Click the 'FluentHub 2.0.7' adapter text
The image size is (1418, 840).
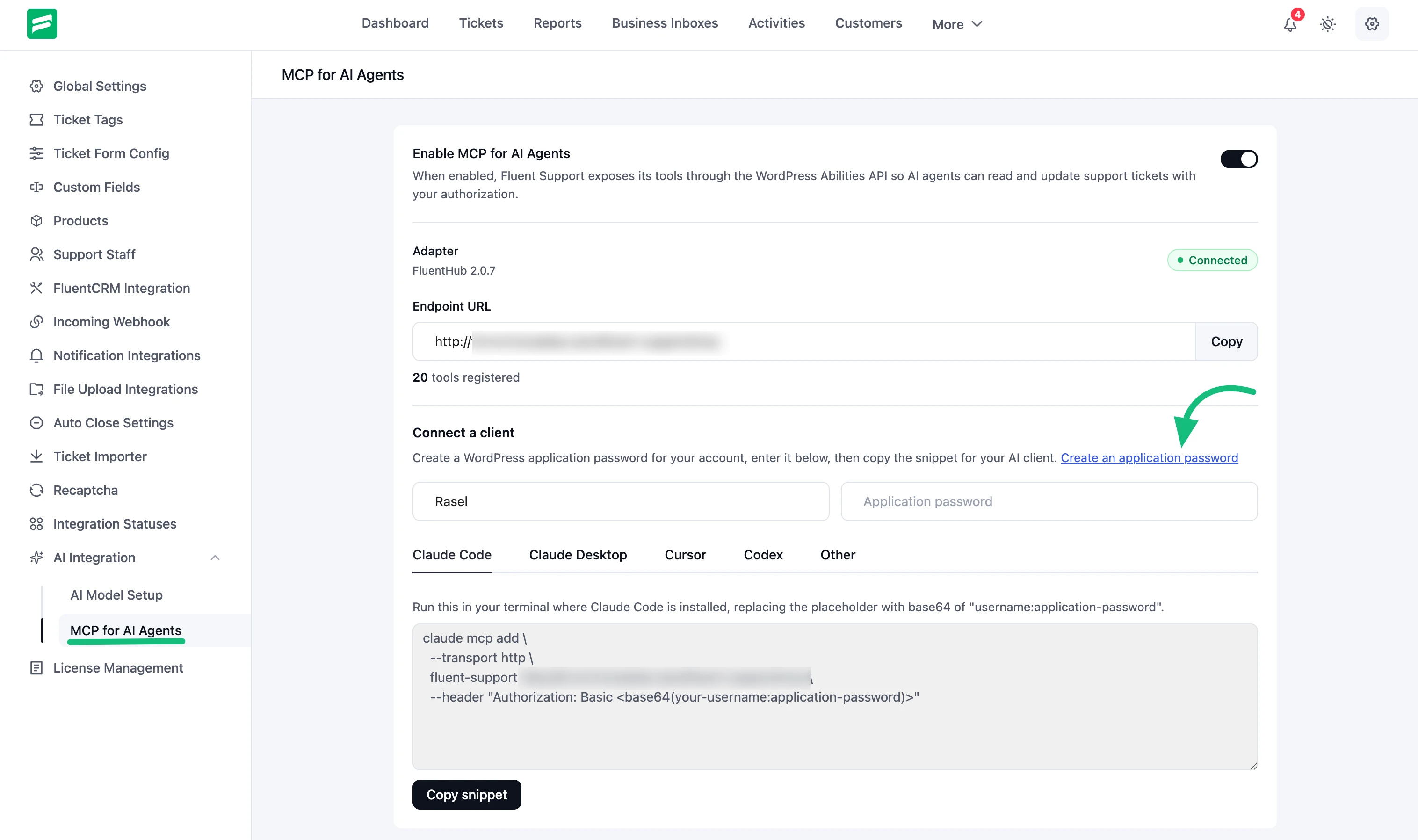(454, 270)
